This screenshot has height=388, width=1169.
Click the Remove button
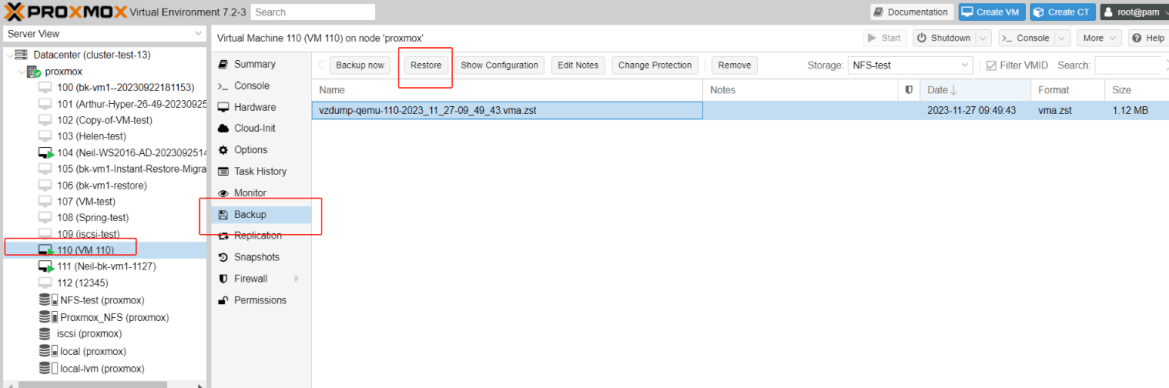click(734, 66)
